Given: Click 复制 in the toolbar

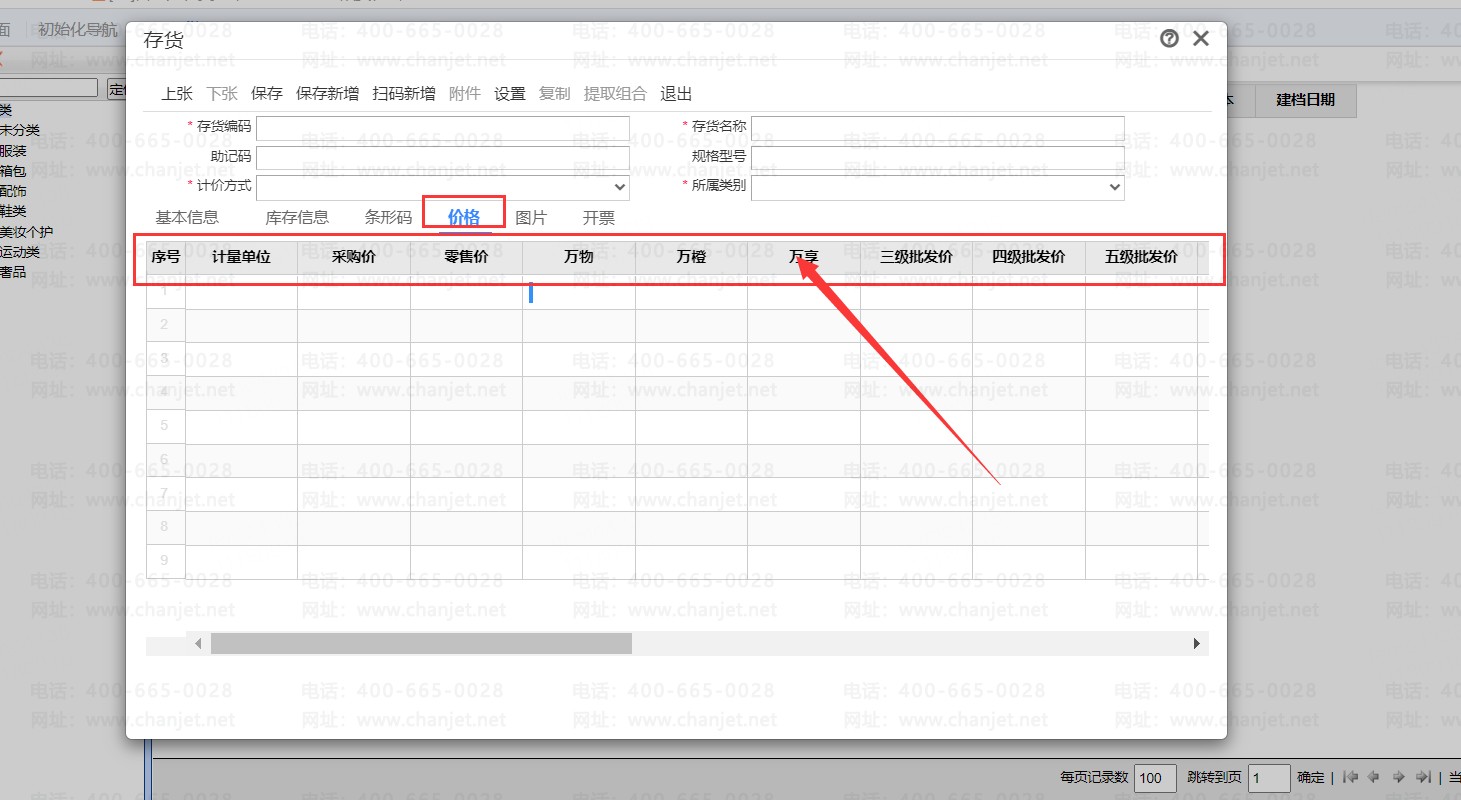Looking at the screenshot, I should (x=555, y=94).
